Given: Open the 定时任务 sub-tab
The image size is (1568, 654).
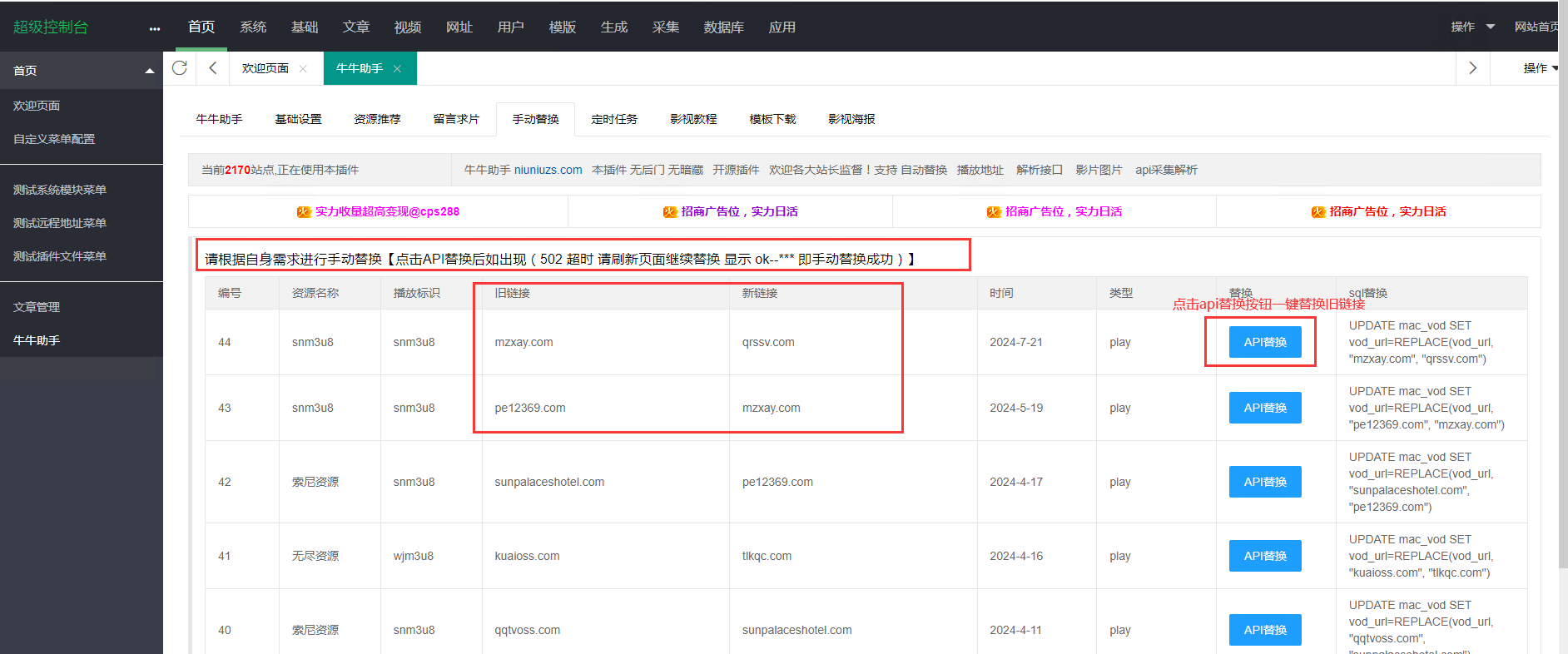Looking at the screenshot, I should (x=614, y=119).
